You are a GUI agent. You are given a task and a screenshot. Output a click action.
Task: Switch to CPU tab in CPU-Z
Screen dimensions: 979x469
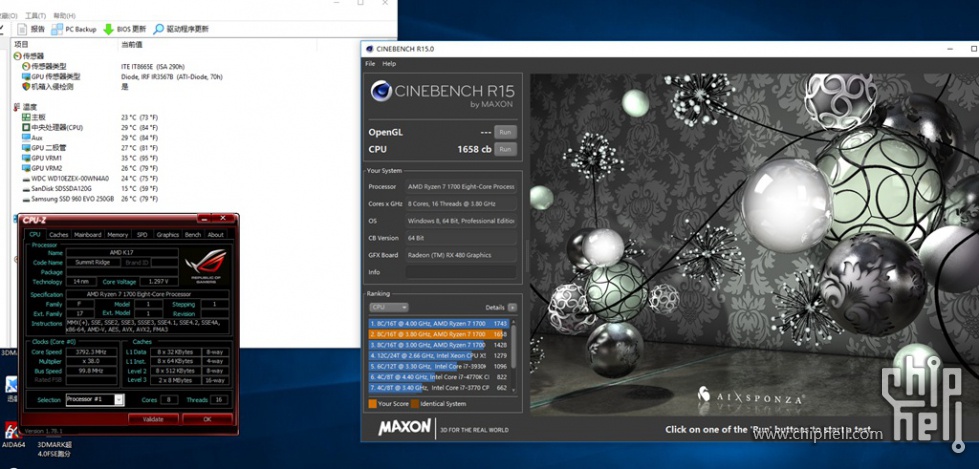click(x=35, y=235)
